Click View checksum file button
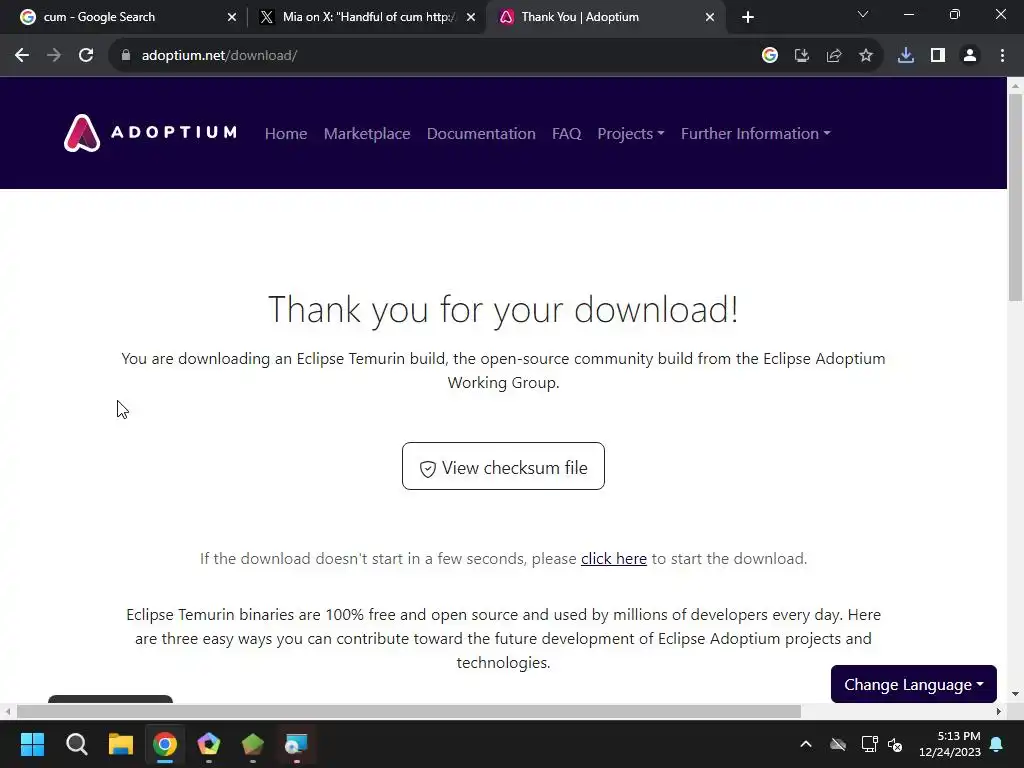This screenshot has width=1024, height=768. coord(504,466)
